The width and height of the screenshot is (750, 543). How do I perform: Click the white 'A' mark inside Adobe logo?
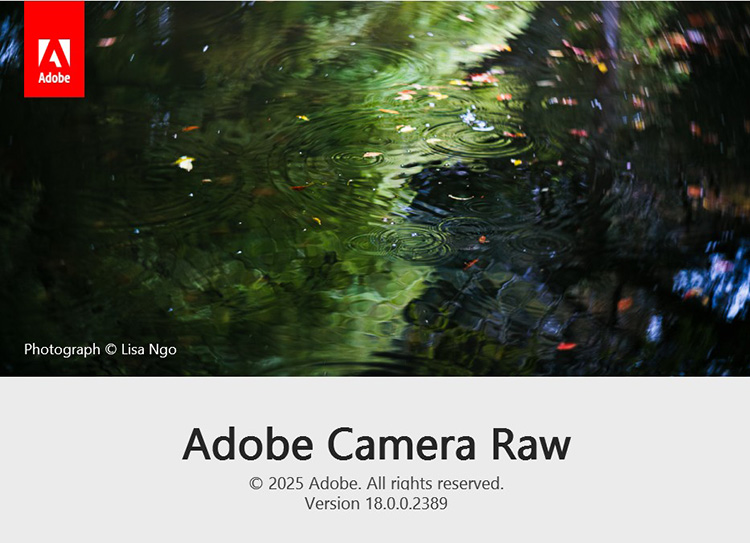click(54, 53)
